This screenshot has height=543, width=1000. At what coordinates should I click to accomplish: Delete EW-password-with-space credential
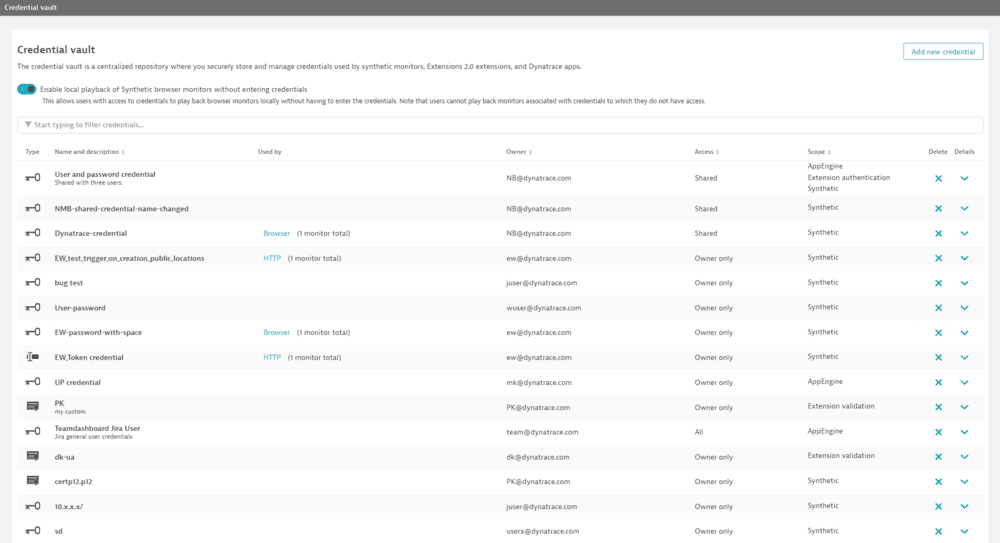[x=938, y=333]
